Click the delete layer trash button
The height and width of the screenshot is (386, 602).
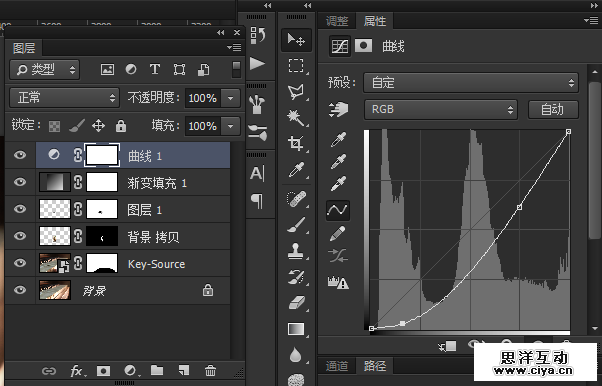point(210,371)
